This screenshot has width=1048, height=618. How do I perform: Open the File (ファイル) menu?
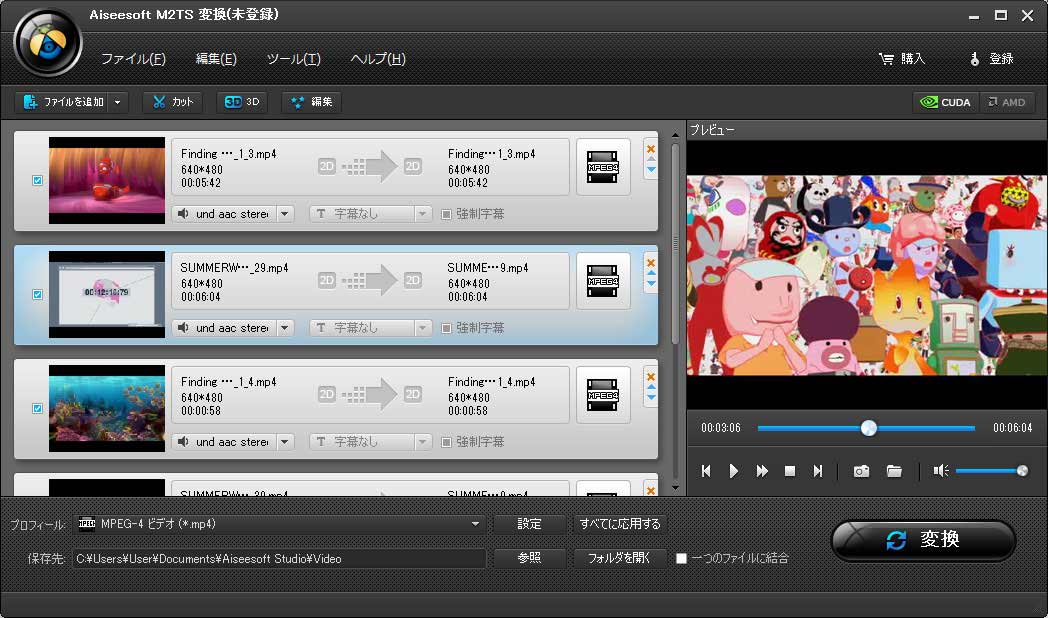133,59
